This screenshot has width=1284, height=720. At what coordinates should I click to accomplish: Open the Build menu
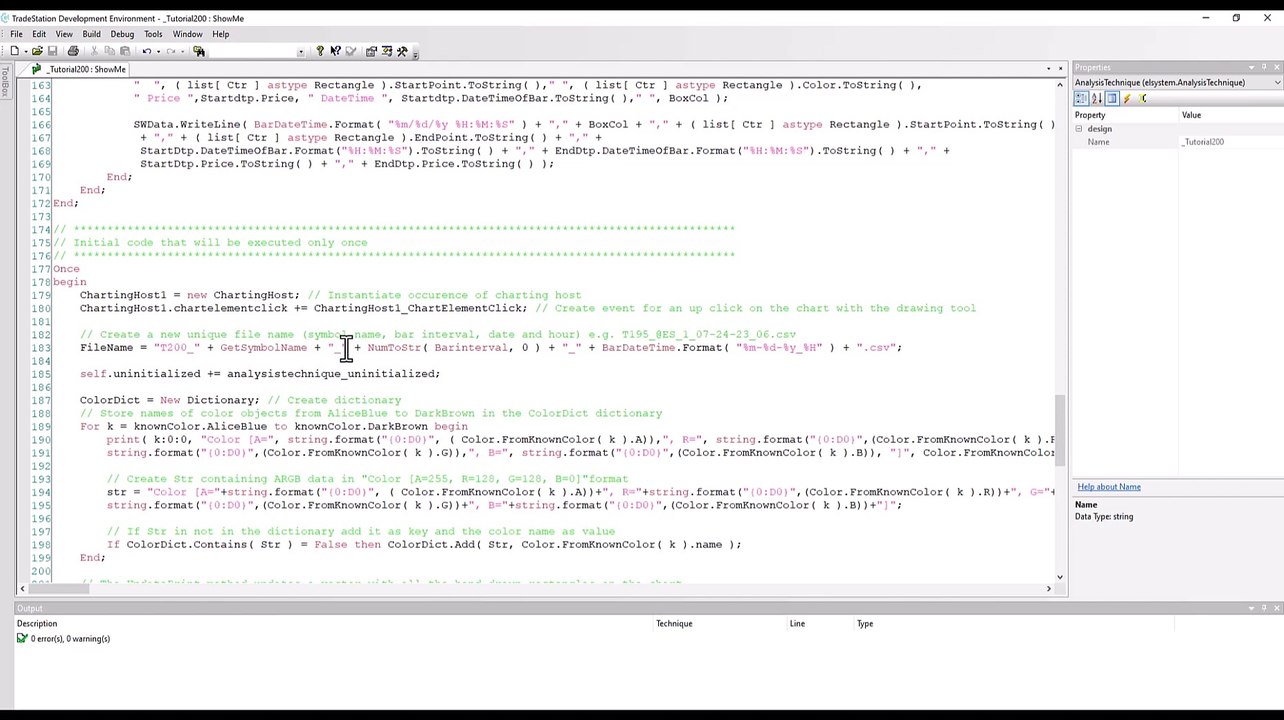91,34
